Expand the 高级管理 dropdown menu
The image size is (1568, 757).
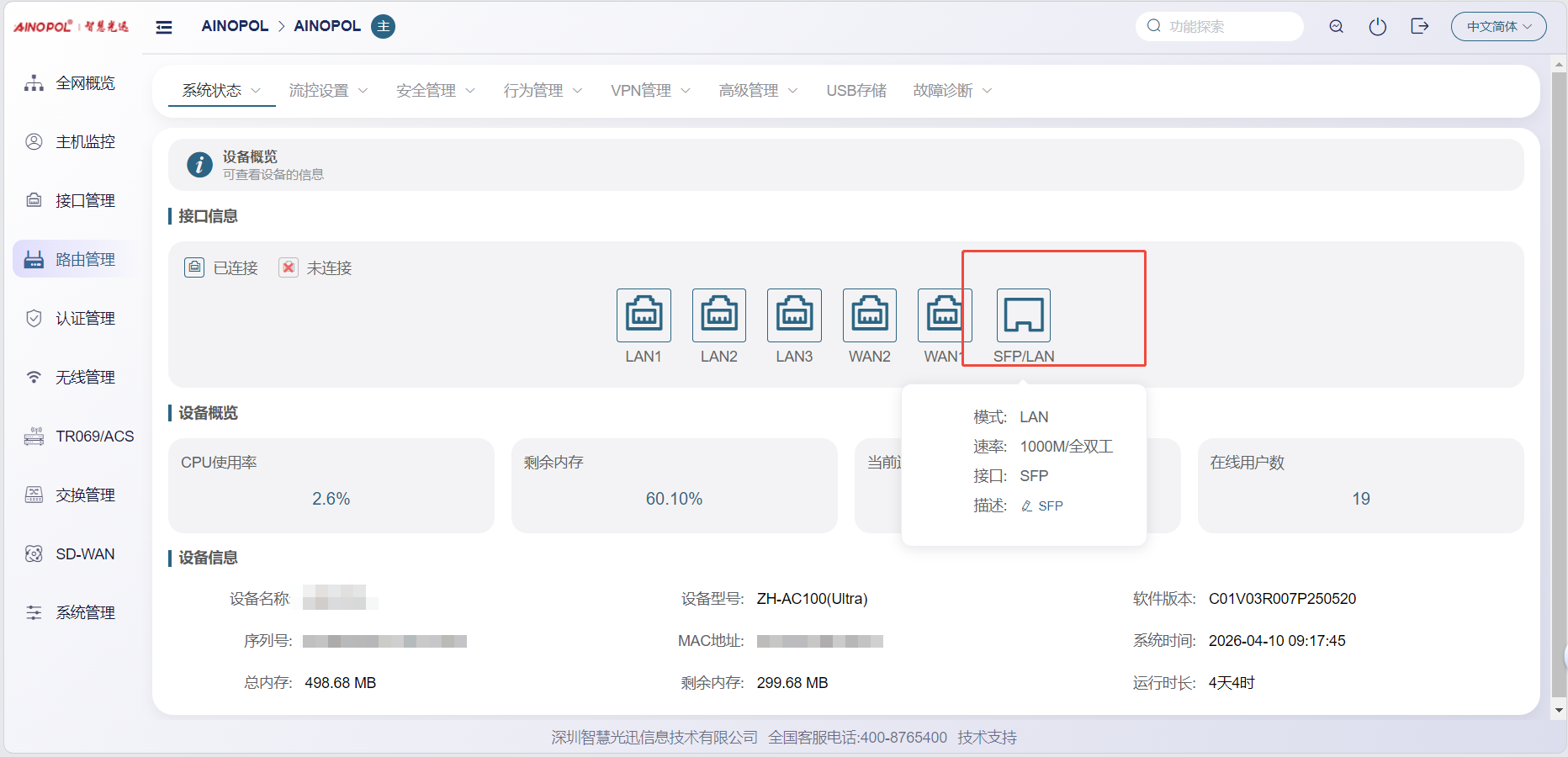coord(758,91)
